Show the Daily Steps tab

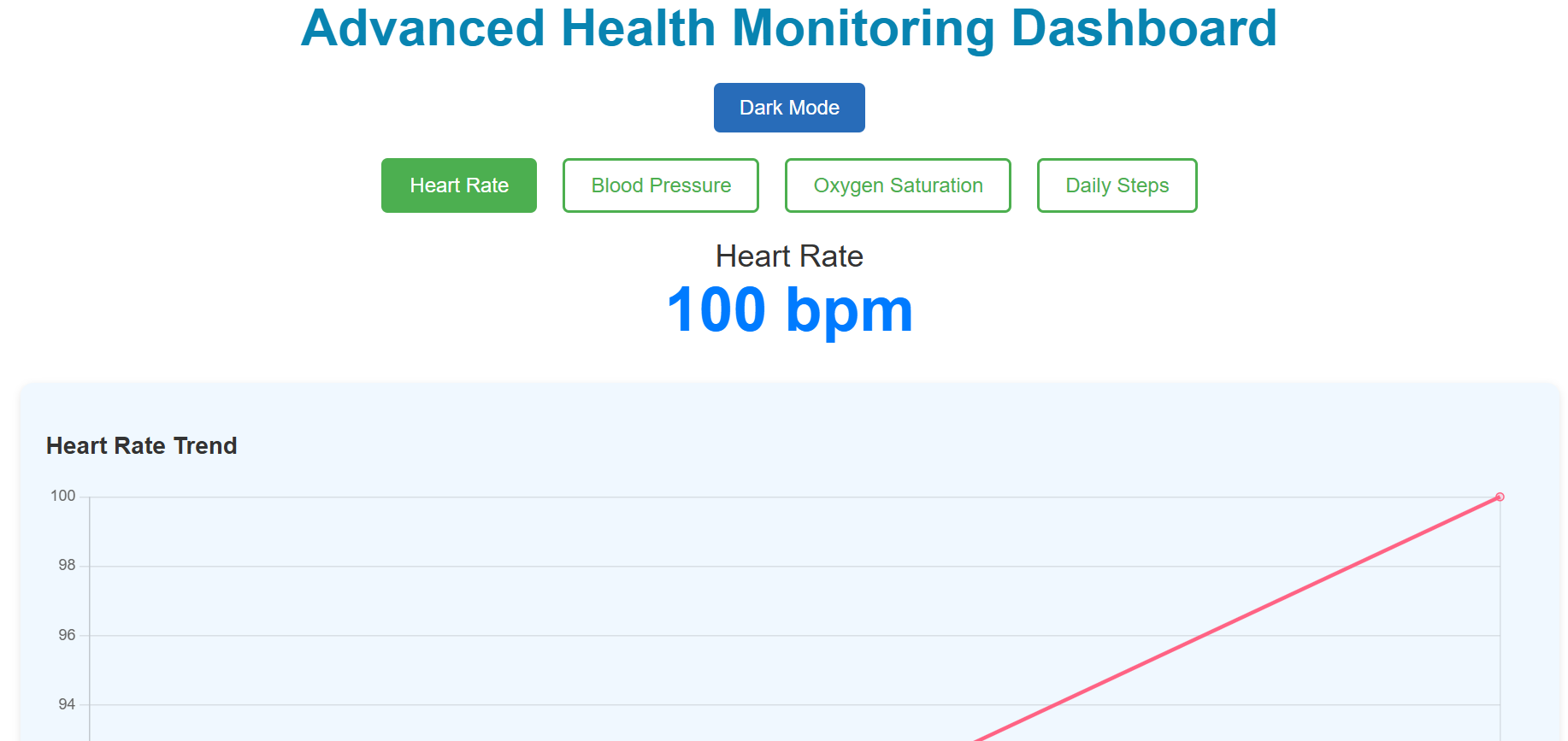(1117, 185)
